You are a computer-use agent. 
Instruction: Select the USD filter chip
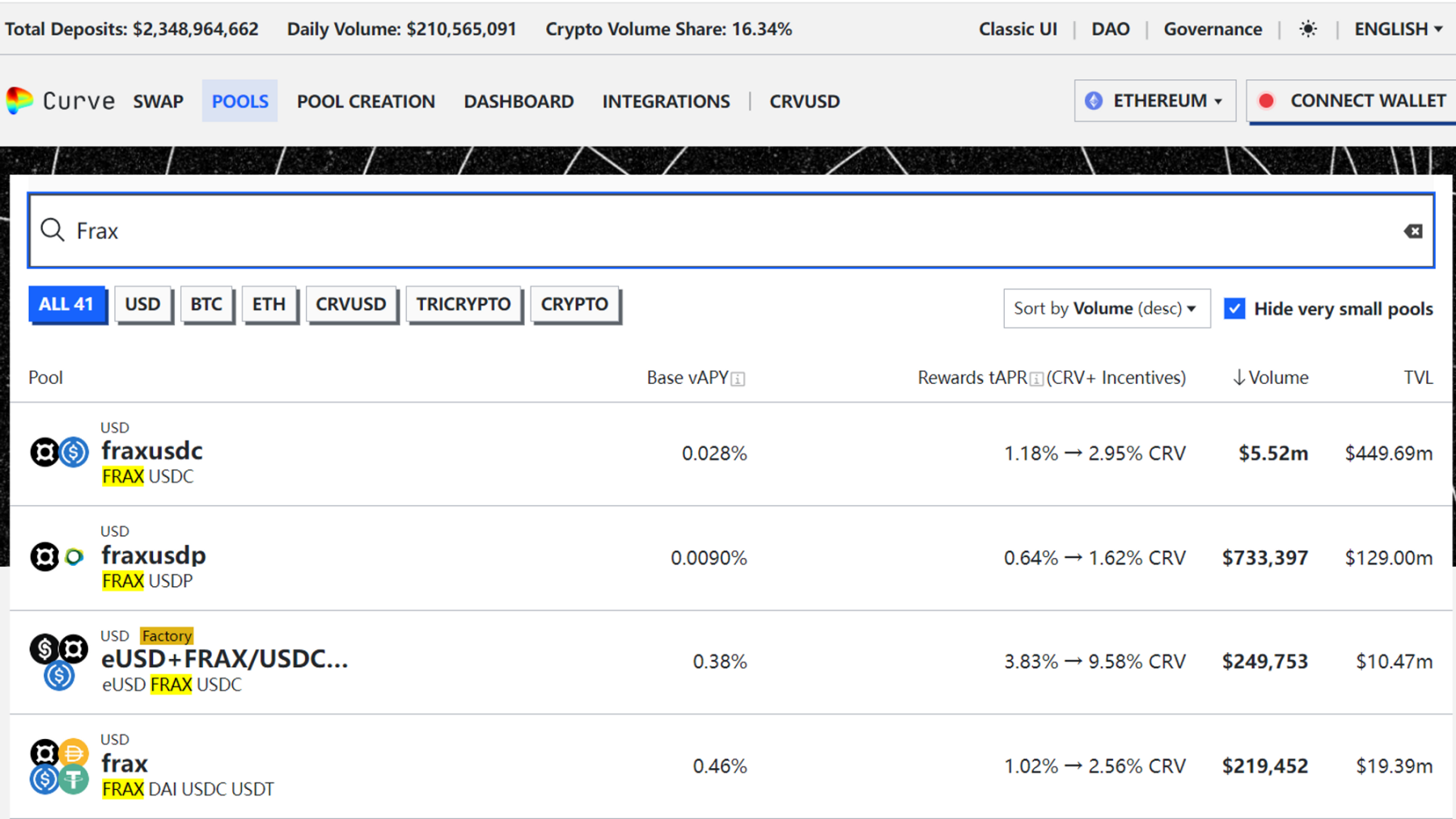pyautogui.click(x=142, y=305)
